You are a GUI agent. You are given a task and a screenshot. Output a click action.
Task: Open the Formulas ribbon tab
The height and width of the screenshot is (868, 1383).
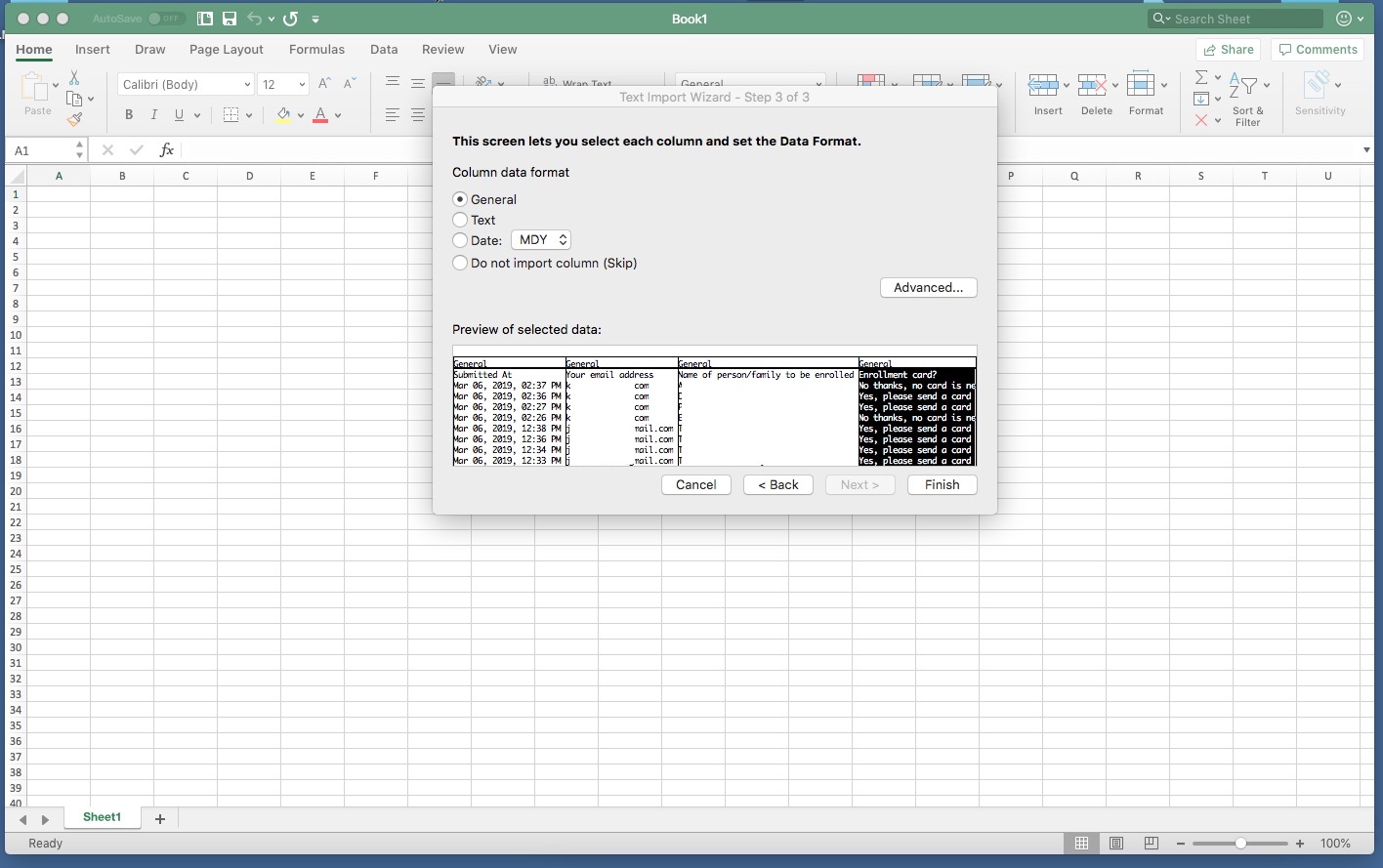tap(316, 50)
